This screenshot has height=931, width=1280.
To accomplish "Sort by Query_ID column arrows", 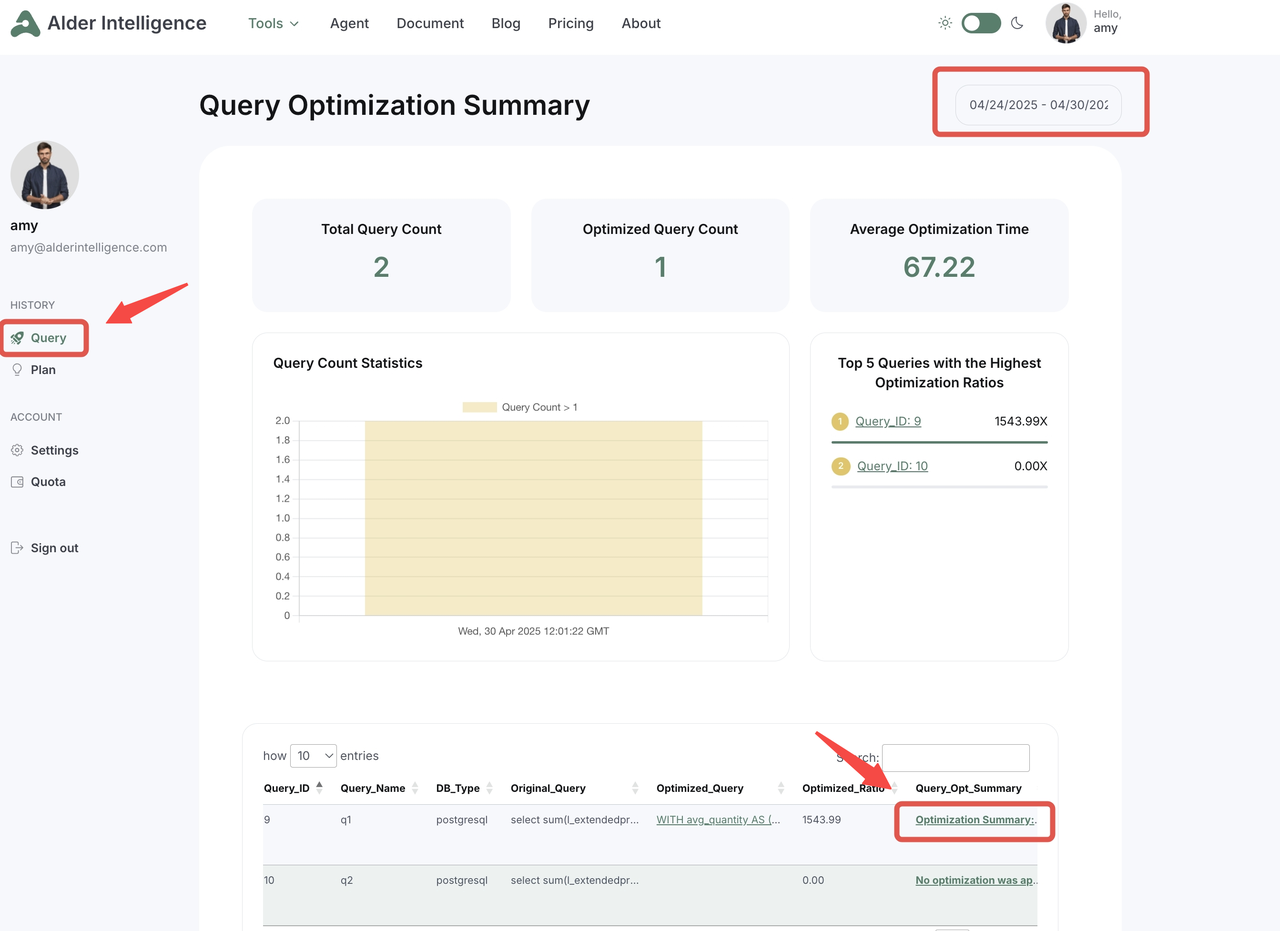I will 319,788.
